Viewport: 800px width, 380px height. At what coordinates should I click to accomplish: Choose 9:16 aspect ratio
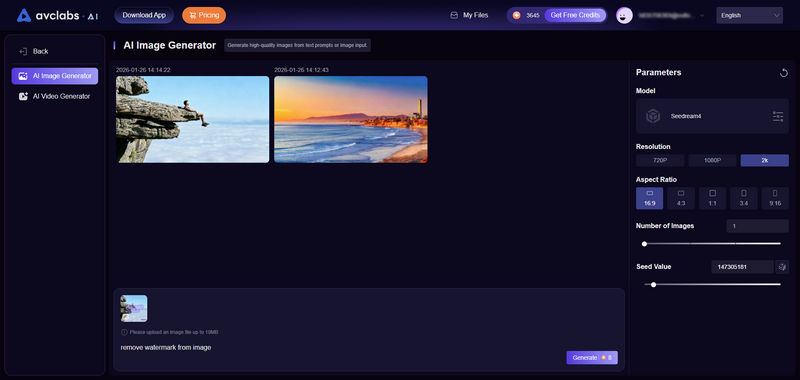pyautogui.click(x=775, y=198)
